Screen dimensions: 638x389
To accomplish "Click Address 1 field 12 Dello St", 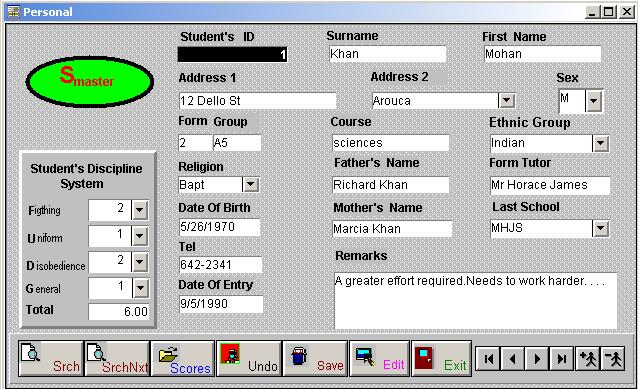I will (x=258, y=101).
